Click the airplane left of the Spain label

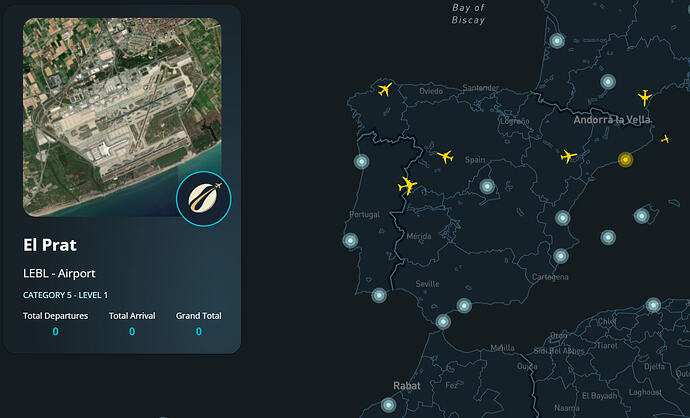click(x=445, y=157)
